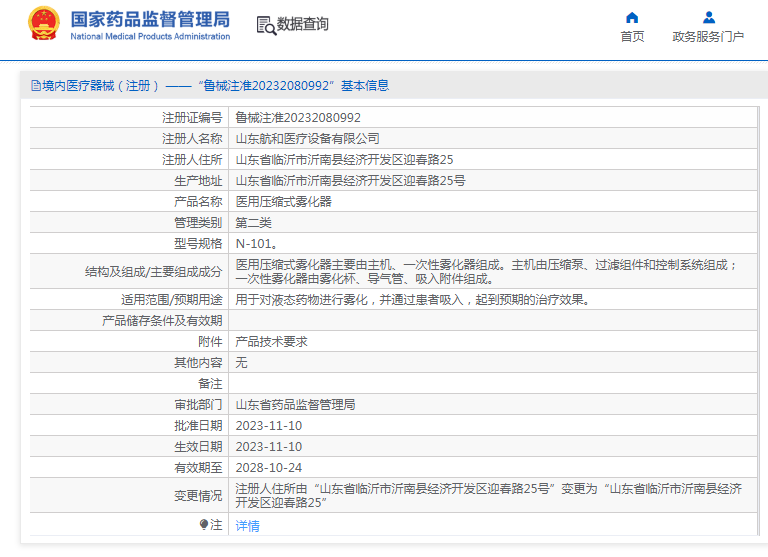Open the 详情 link
This screenshot has width=768, height=557.
(x=247, y=526)
